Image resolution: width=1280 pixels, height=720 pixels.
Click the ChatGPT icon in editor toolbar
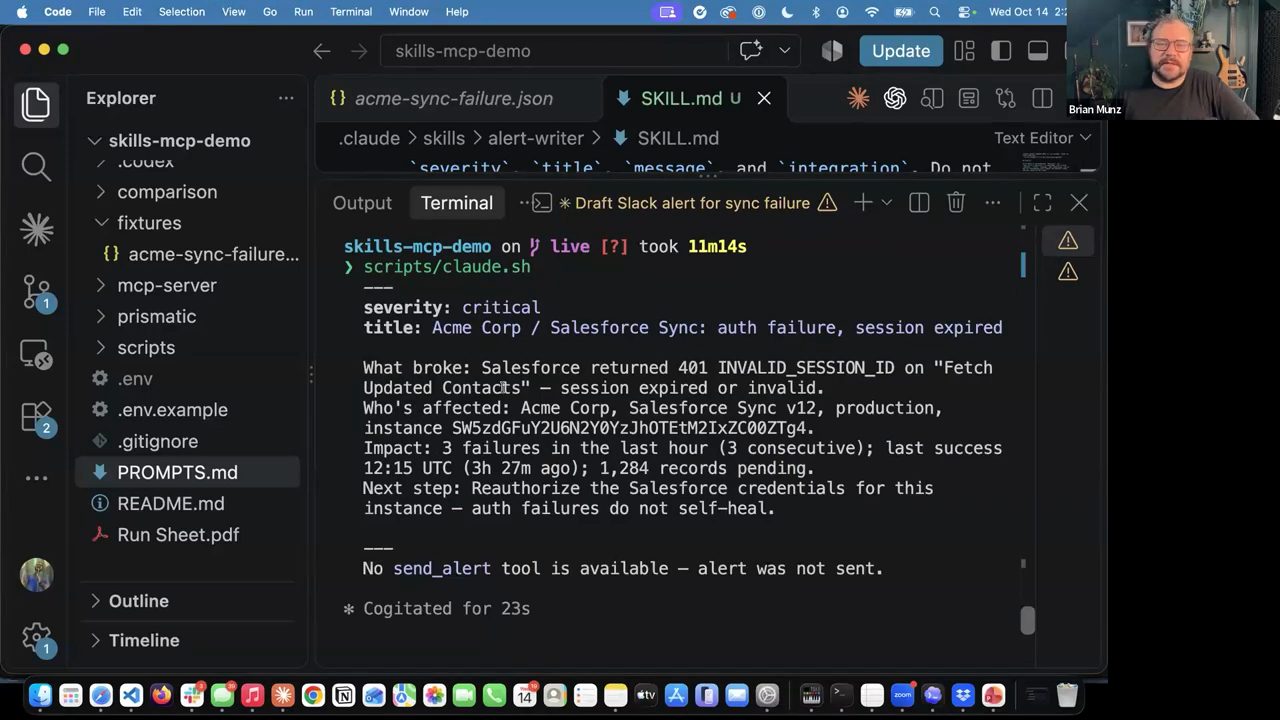click(895, 98)
